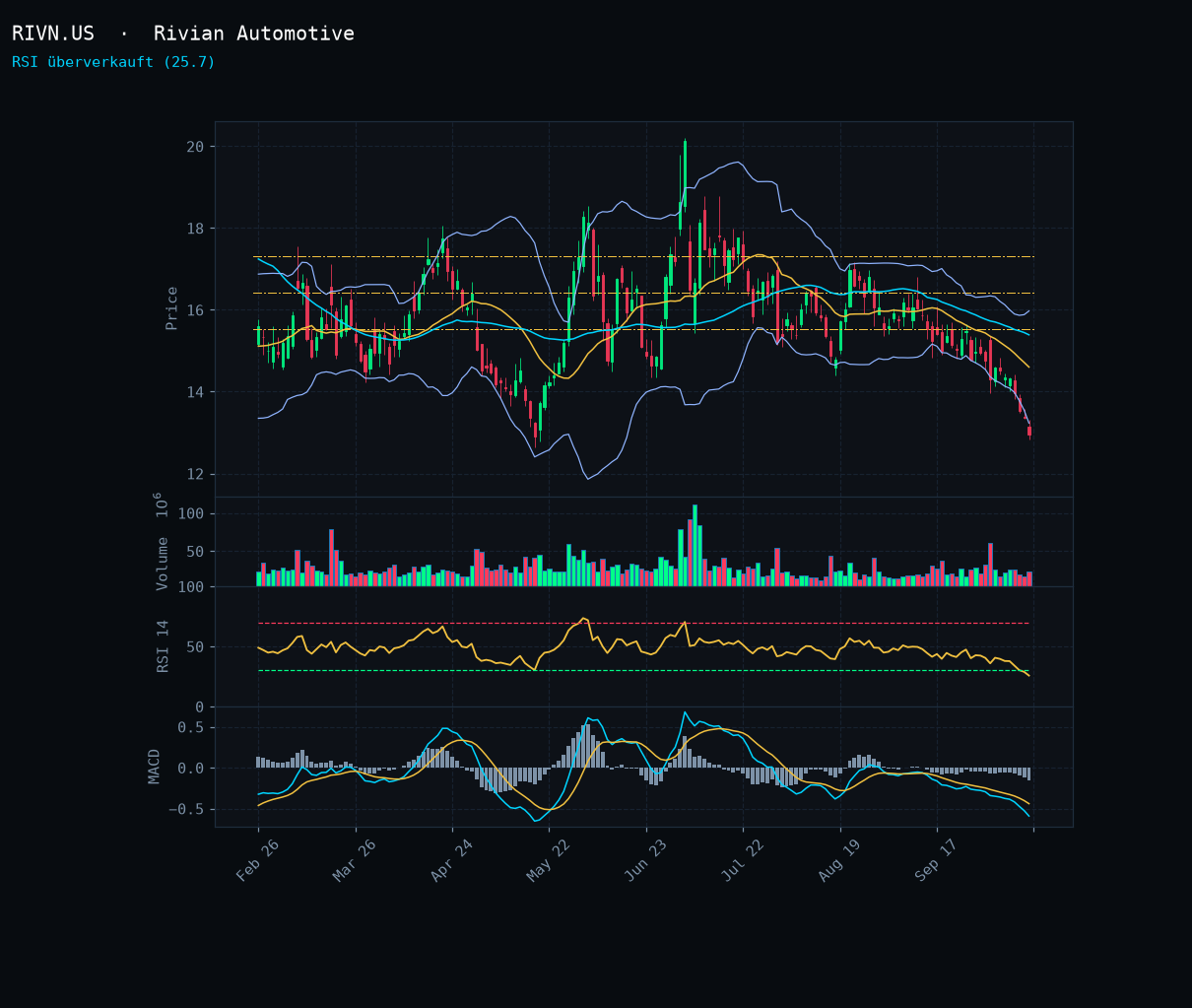Select the price axis tick "12"
1192x1008 pixels.
(x=195, y=474)
